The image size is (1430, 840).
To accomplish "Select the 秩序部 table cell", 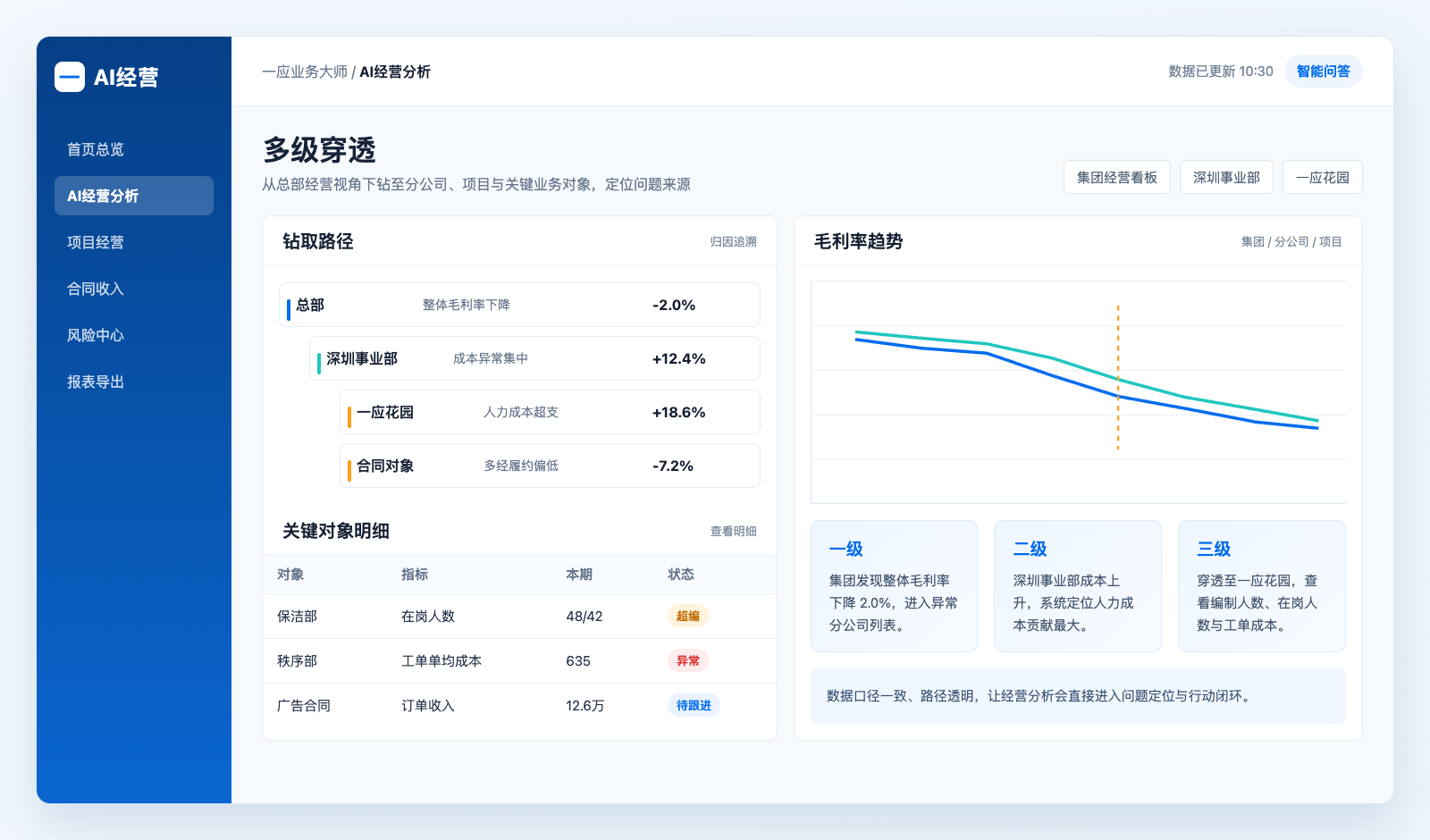I will click(x=297, y=660).
